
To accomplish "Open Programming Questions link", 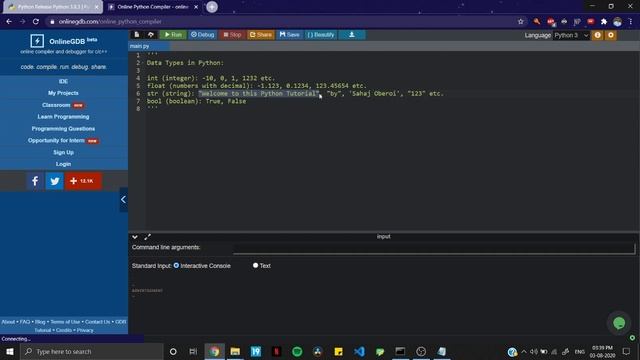I will click(x=63, y=129).
